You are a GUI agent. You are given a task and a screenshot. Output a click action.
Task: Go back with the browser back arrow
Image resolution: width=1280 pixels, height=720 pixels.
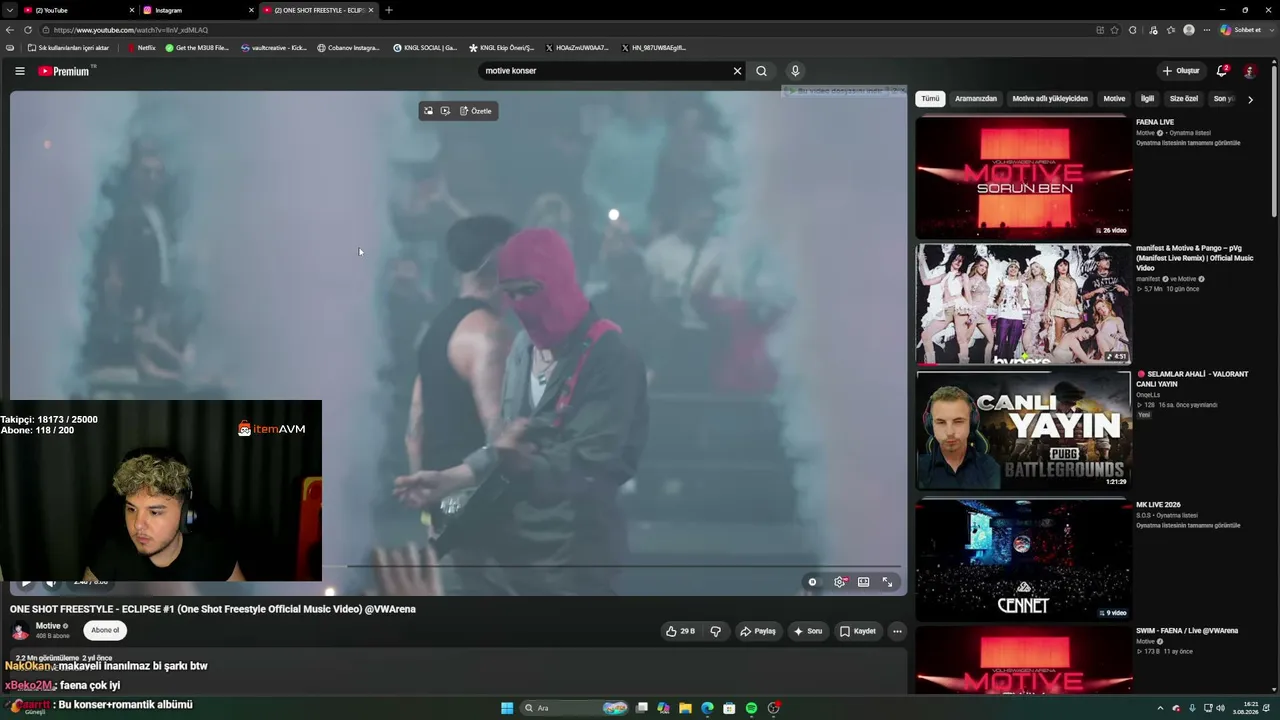pyautogui.click(x=10, y=30)
